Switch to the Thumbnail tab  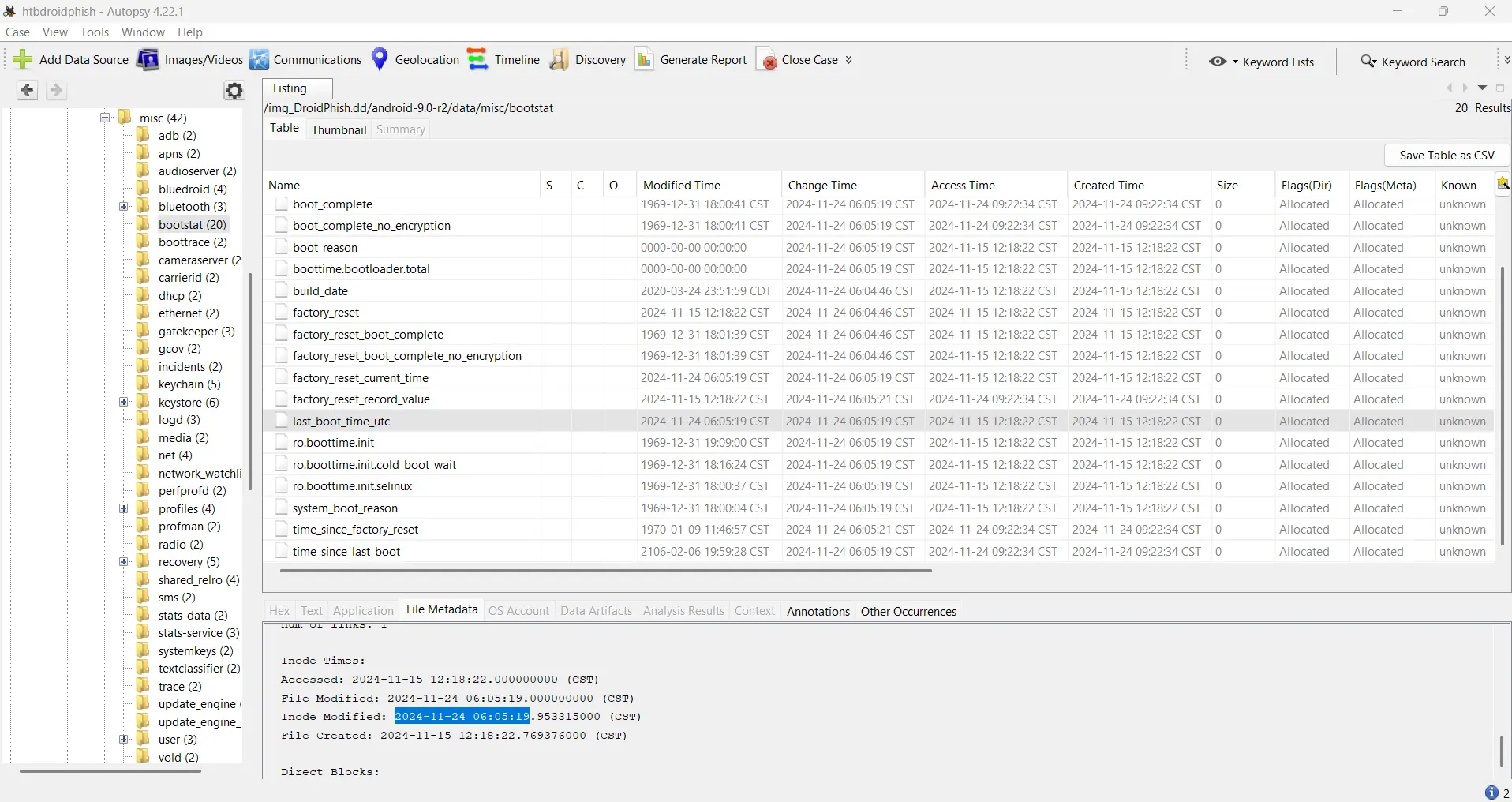339,129
